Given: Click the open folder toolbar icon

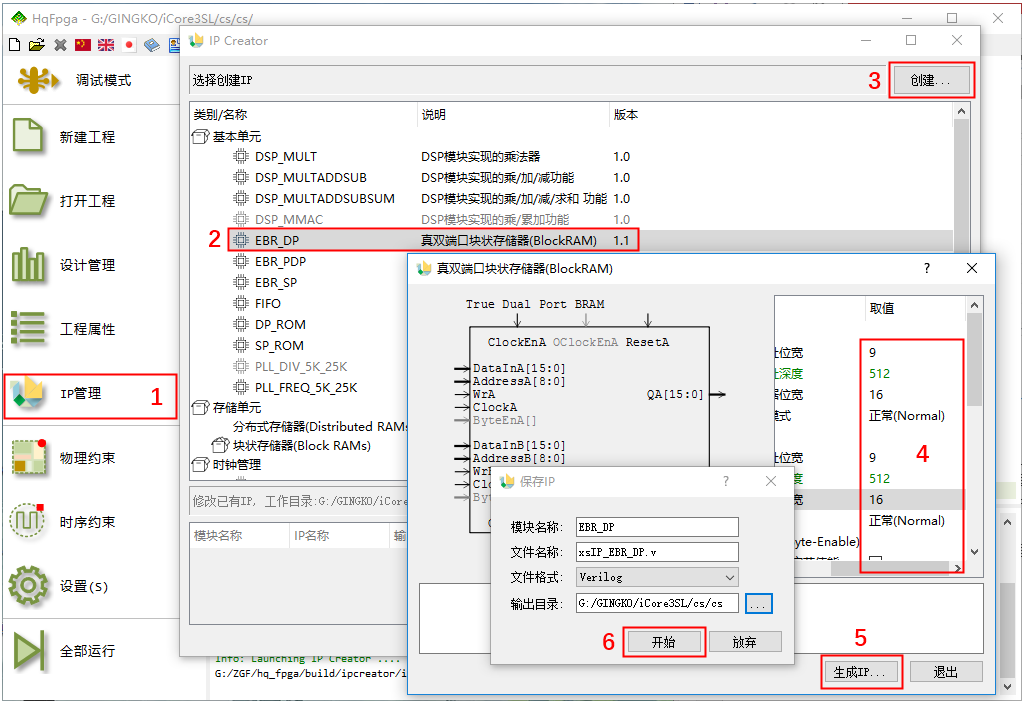Looking at the screenshot, I should (37, 45).
